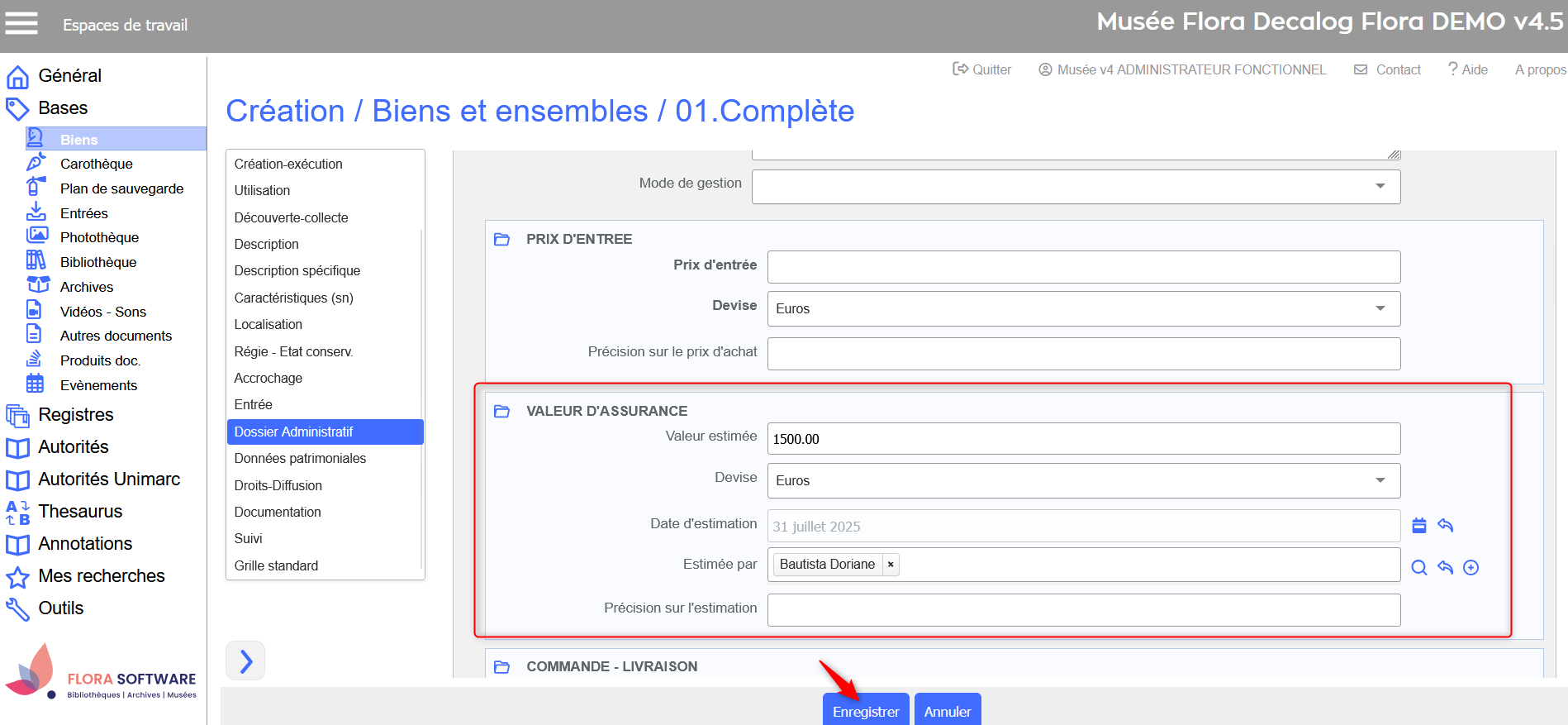1568x725 pixels.
Task: Open the hamburger menu icon
Action: click(21, 24)
